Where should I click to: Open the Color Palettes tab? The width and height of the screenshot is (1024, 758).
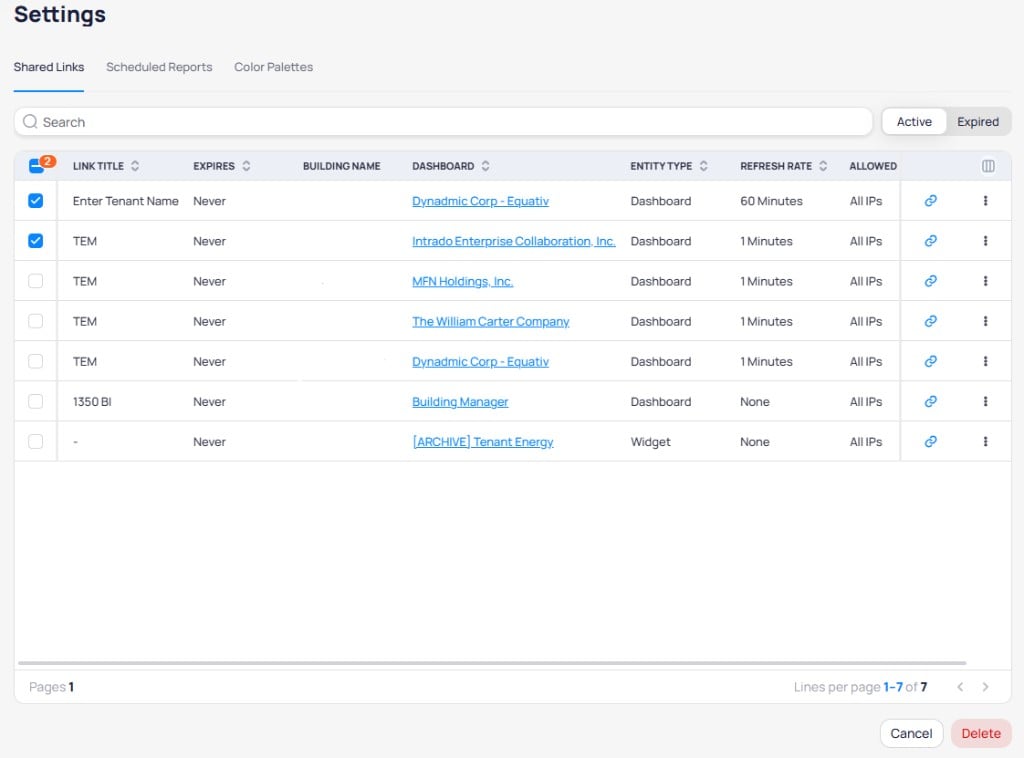[274, 67]
